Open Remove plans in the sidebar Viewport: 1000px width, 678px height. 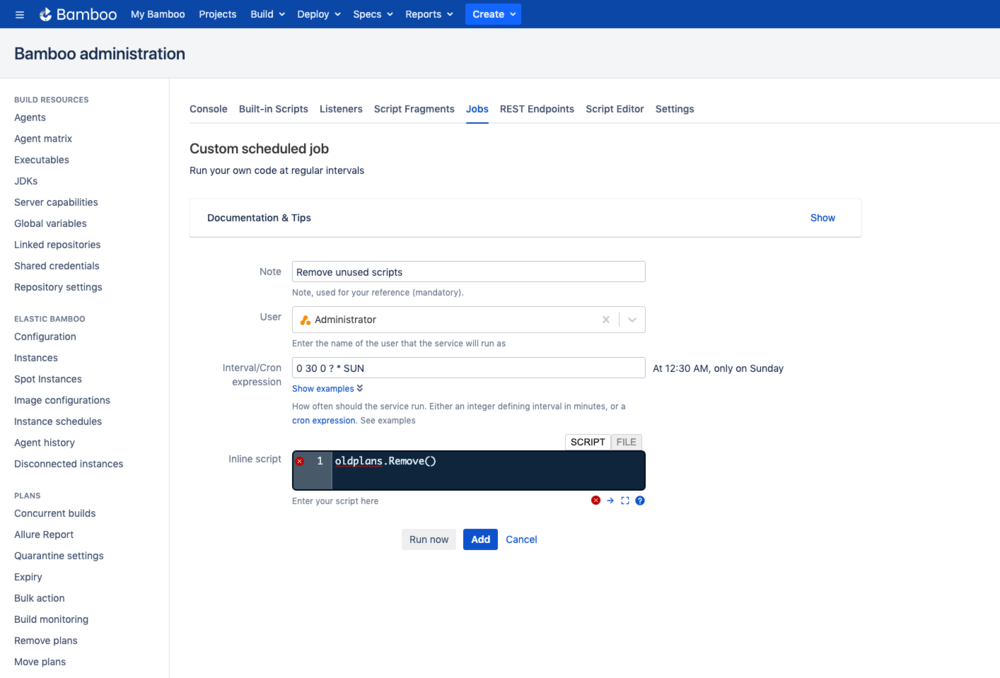pos(46,640)
